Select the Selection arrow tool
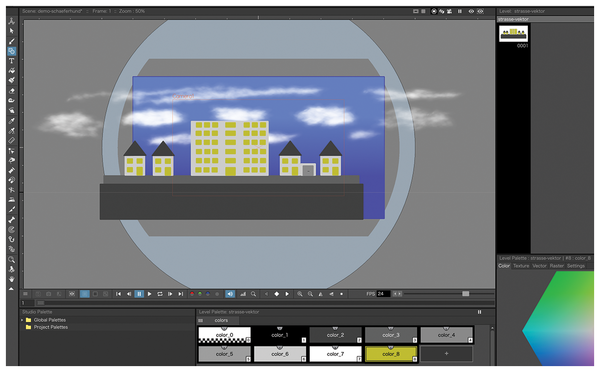 pos(11,31)
